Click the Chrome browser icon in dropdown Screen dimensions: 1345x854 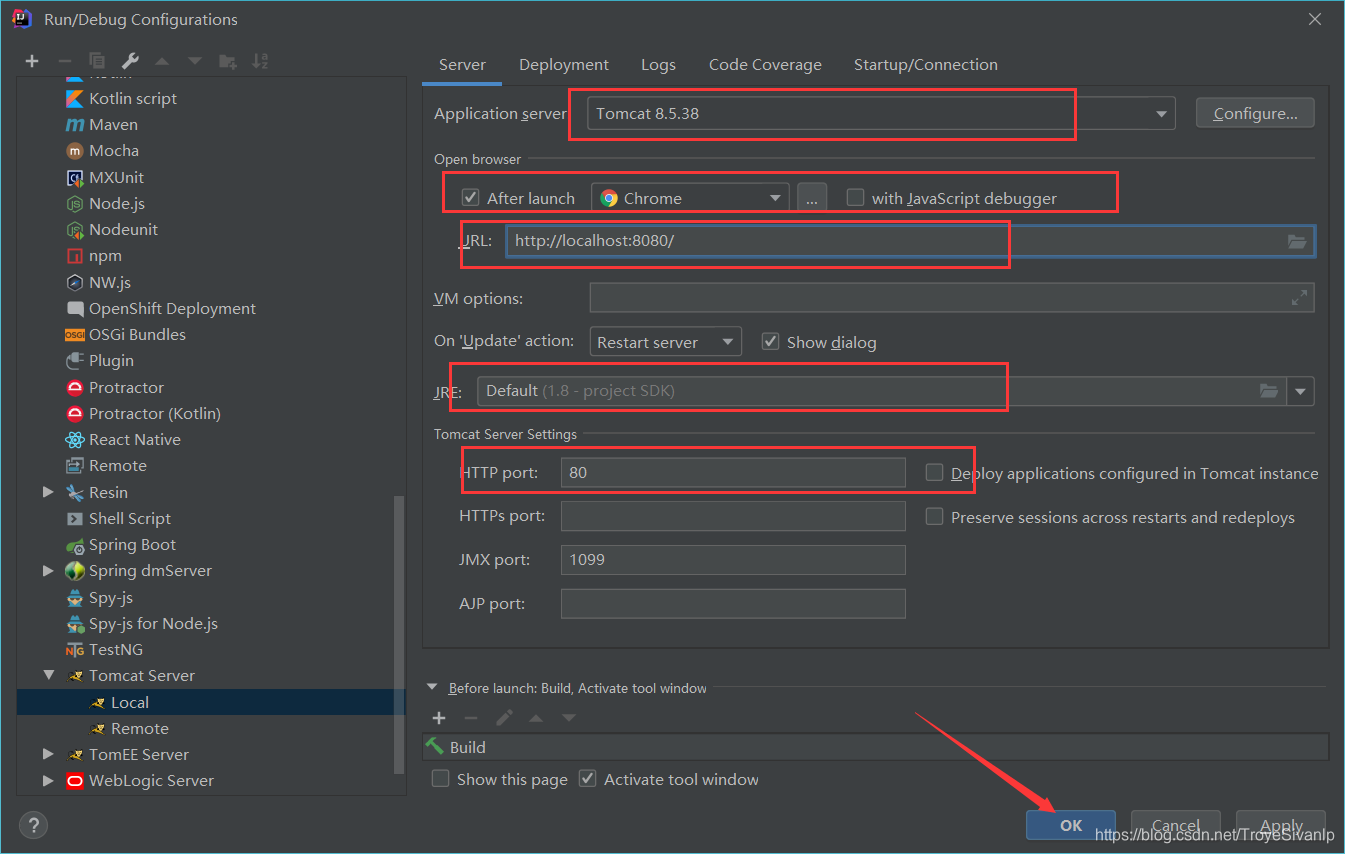pyautogui.click(x=609, y=198)
